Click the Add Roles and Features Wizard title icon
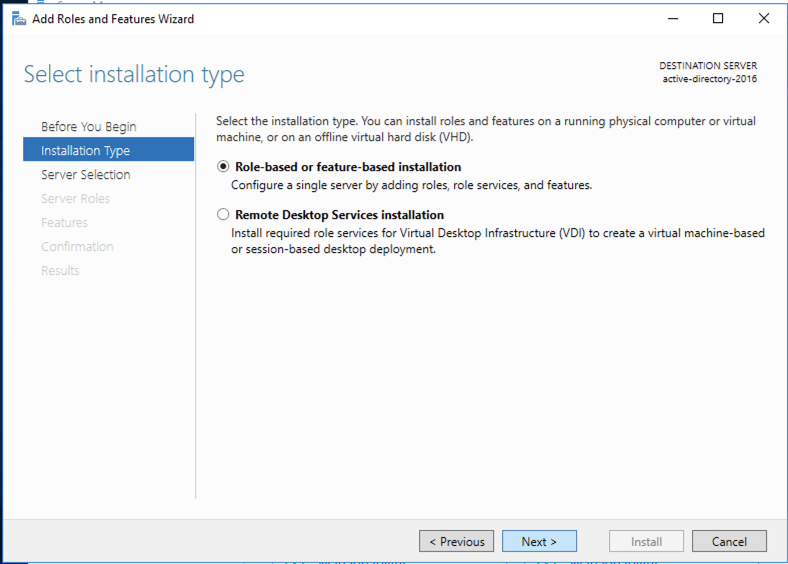 pyautogui.click(x=19, y=19)
